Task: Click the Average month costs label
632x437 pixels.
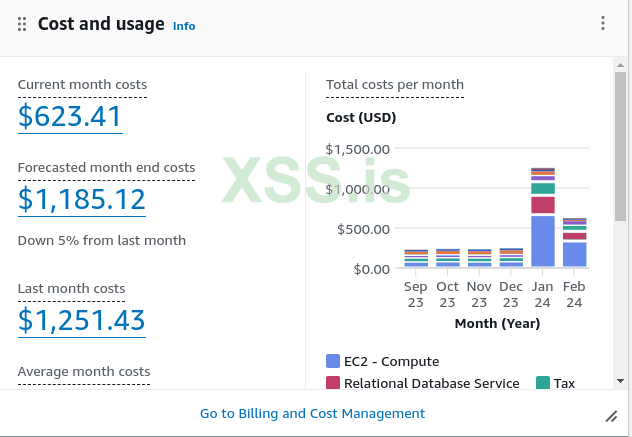Action: pos(84,372)
